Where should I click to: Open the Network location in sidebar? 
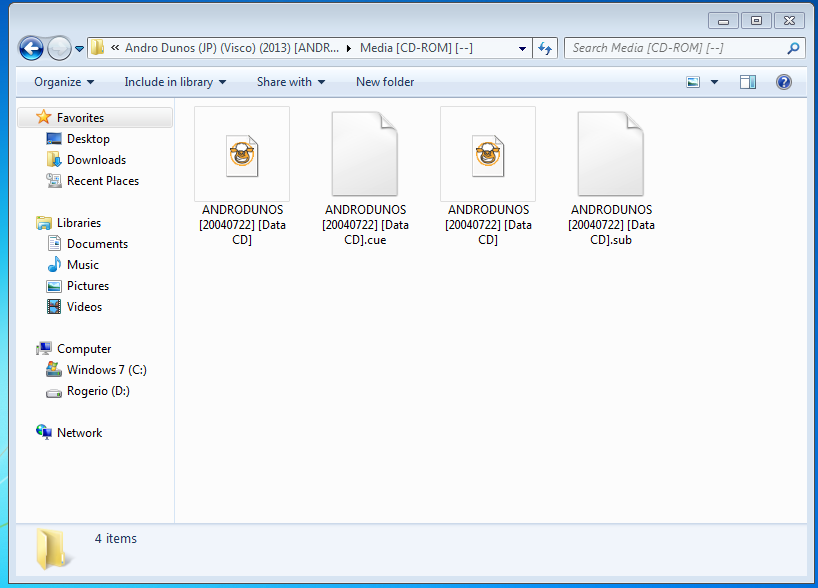click(79, 433)
